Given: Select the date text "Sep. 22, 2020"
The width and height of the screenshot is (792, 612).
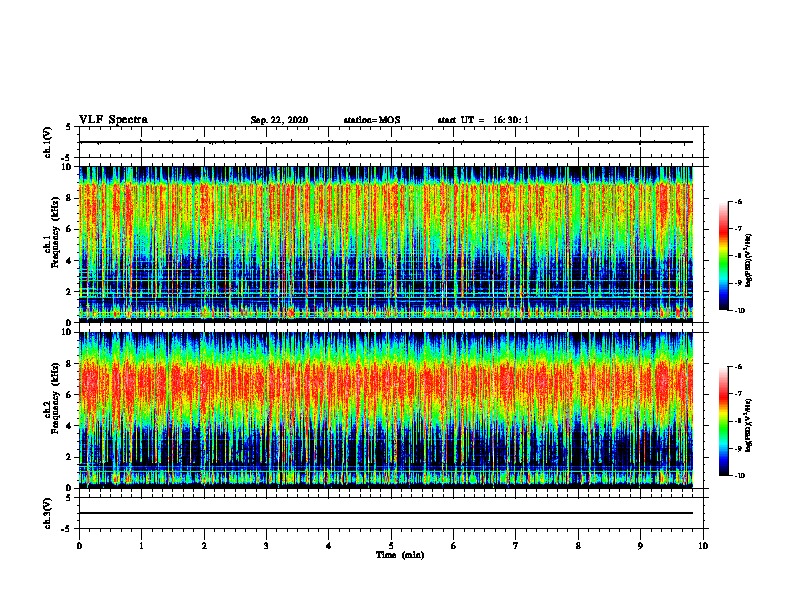Looking at the screenshot, I should [x=279, y=120].
